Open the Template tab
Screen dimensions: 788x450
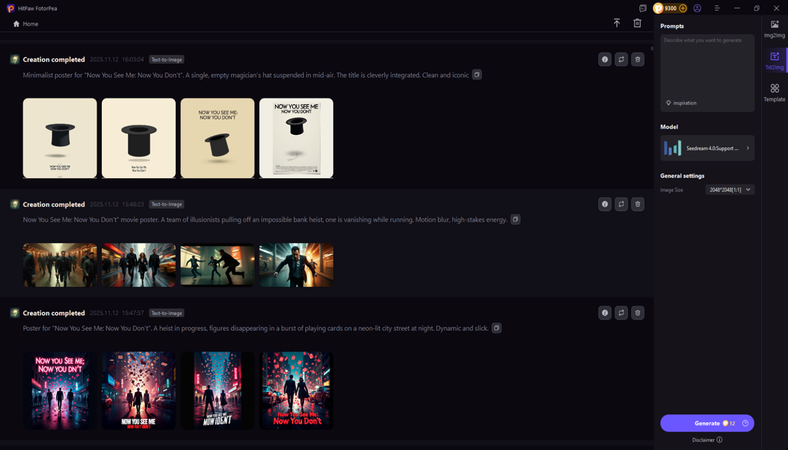coord(774,93)
